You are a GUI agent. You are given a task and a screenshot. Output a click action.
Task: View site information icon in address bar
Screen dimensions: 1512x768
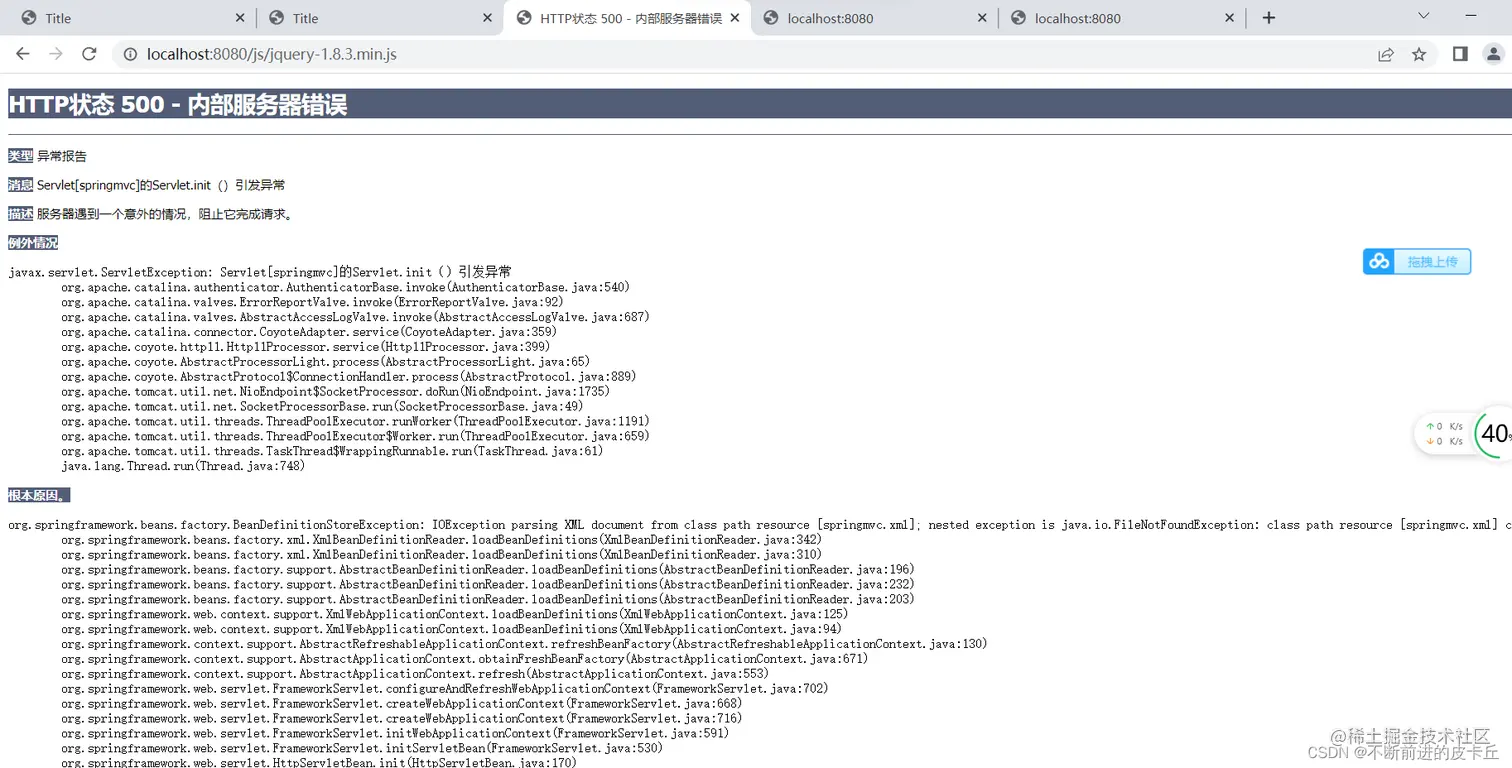(x=129, y=54)
